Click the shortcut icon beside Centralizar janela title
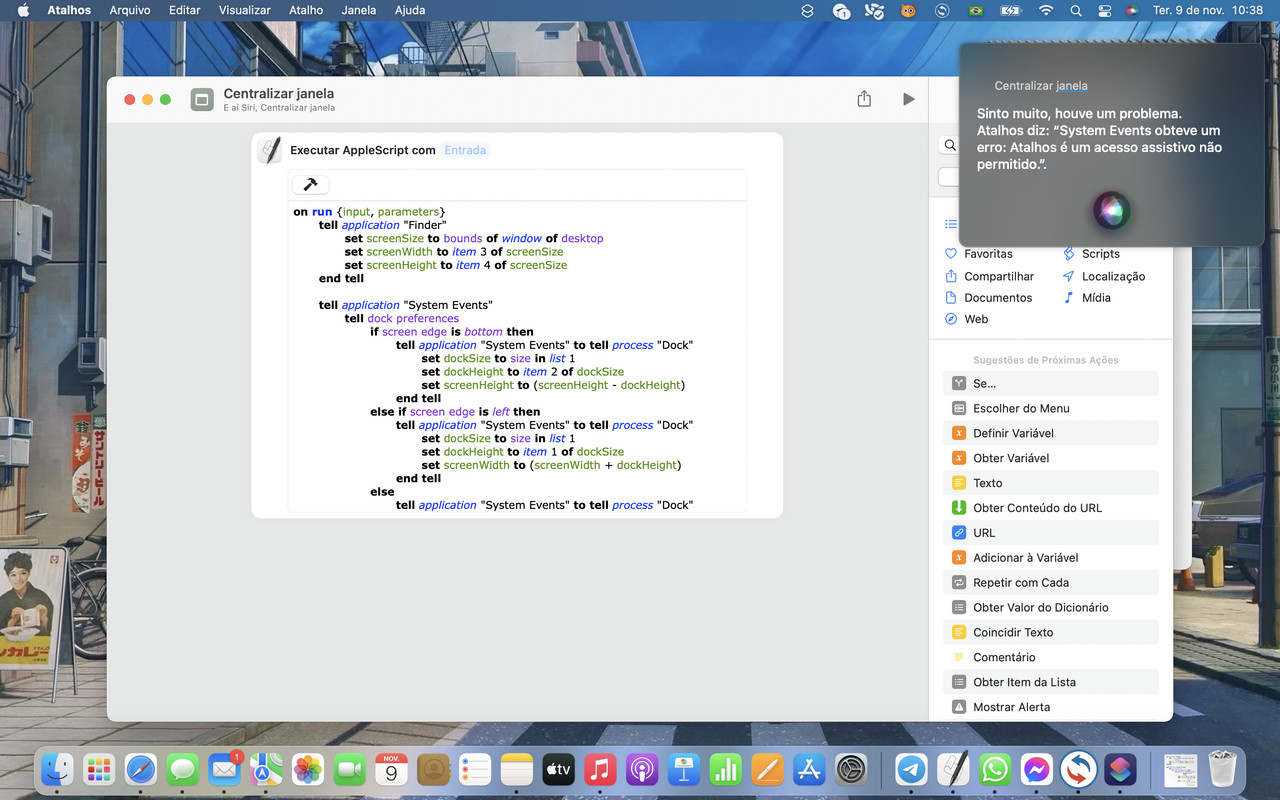1280x800 pixels. [x=202, y=99]
